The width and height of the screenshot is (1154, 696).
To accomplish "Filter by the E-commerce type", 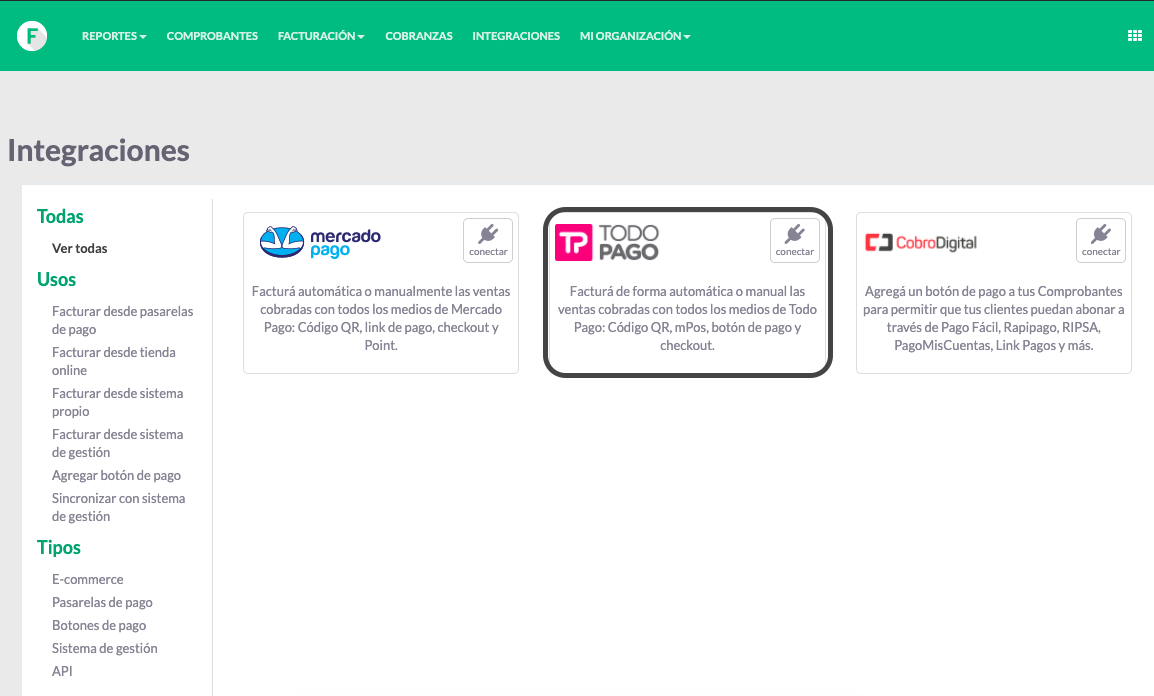I will [x=88, y=580].
